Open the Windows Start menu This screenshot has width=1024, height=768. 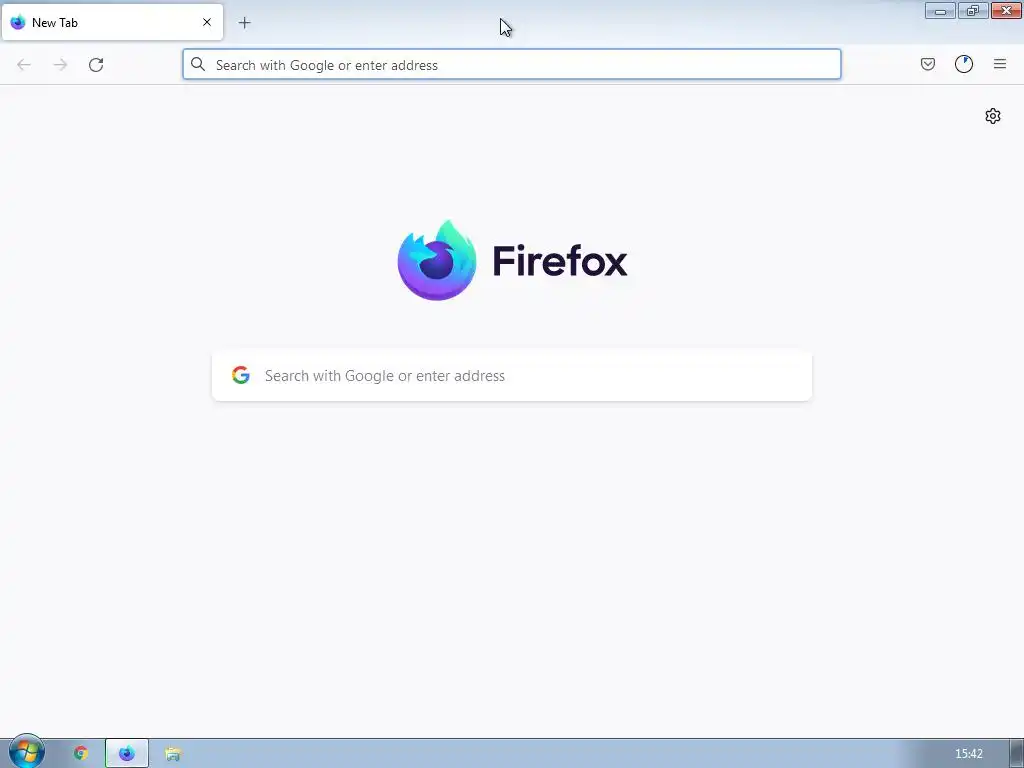(x=27, y=752)
